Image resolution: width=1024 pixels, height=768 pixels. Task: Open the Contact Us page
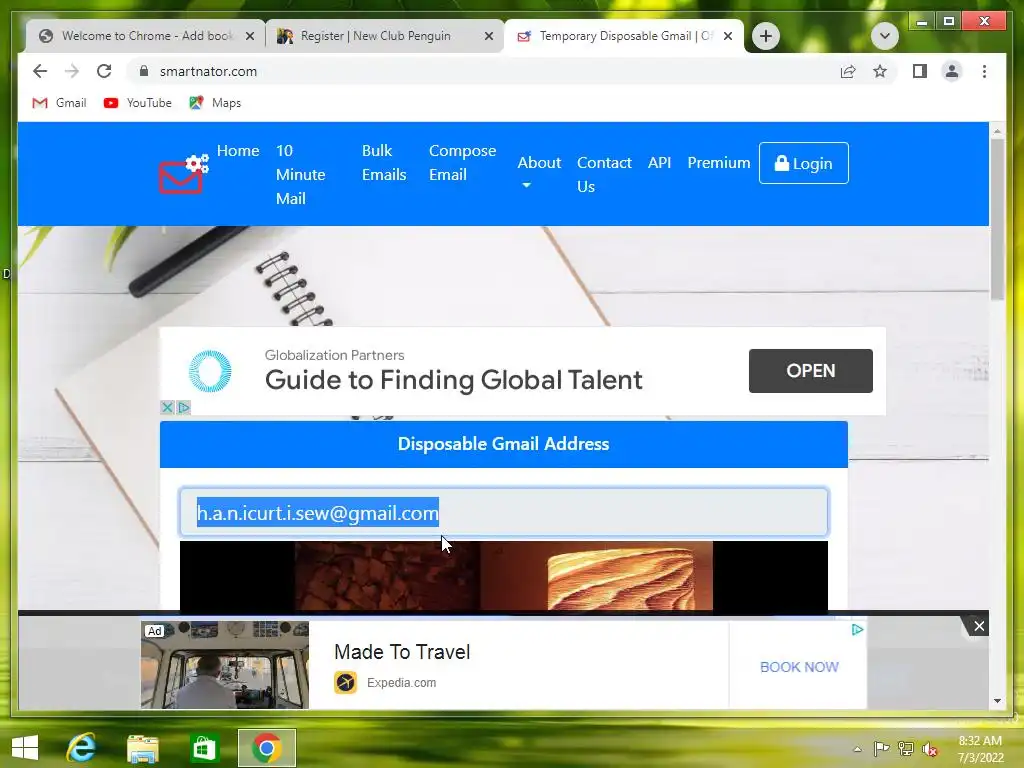604,174
